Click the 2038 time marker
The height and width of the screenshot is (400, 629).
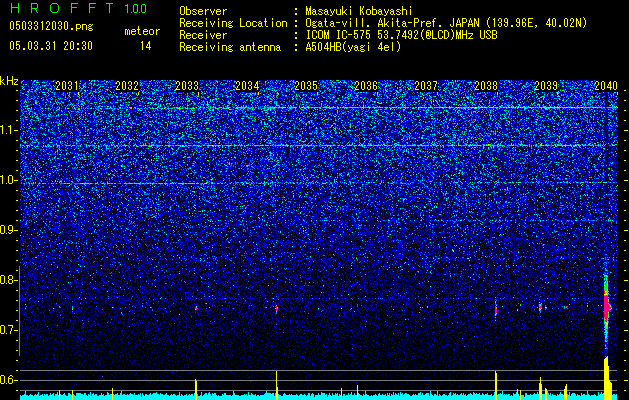486,86
